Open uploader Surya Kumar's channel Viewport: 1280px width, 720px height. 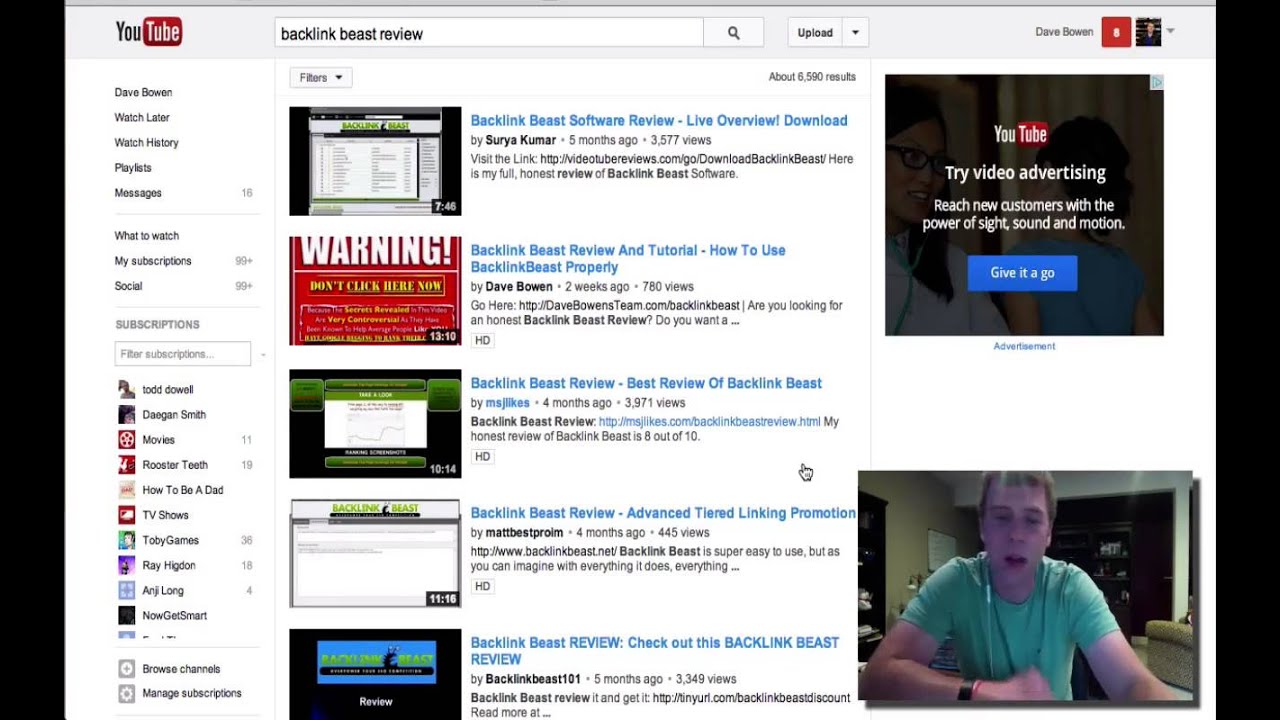(520, 141)
